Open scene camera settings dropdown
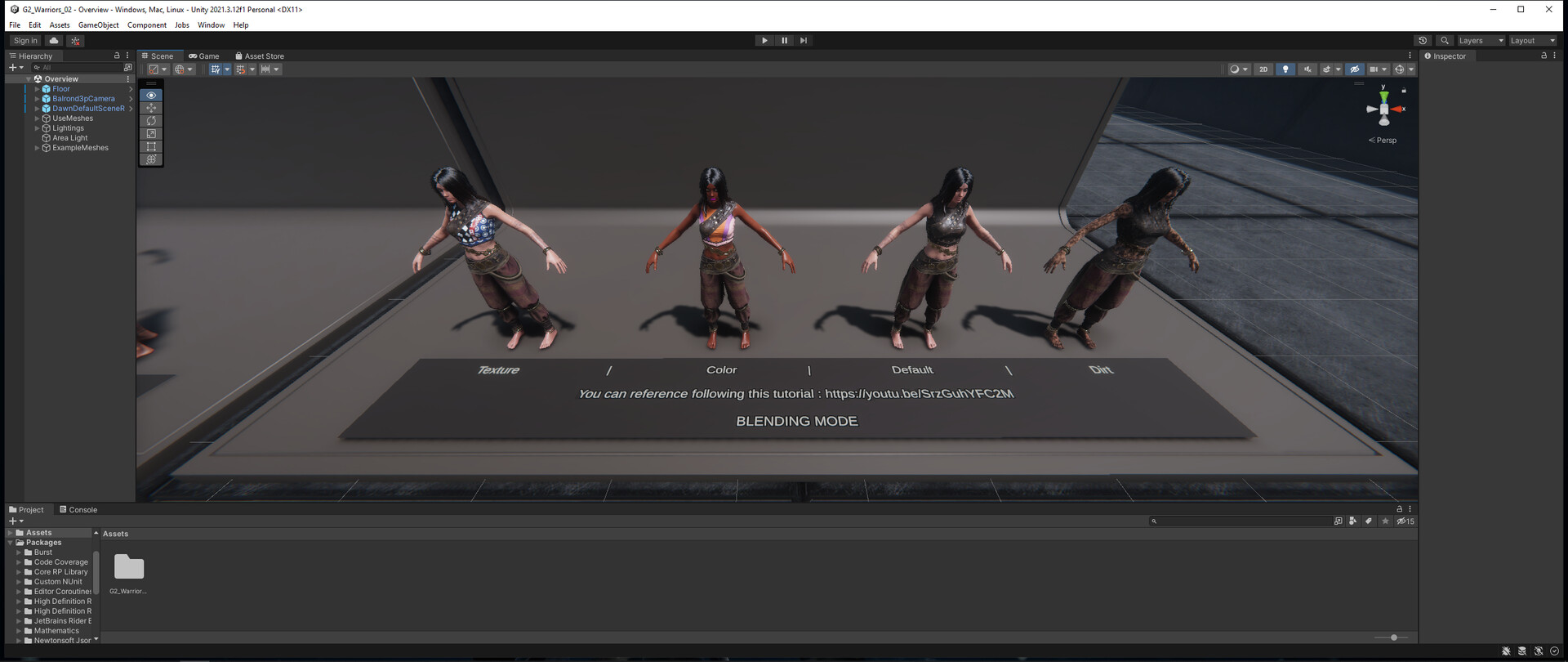 (x=1378, y=69)
